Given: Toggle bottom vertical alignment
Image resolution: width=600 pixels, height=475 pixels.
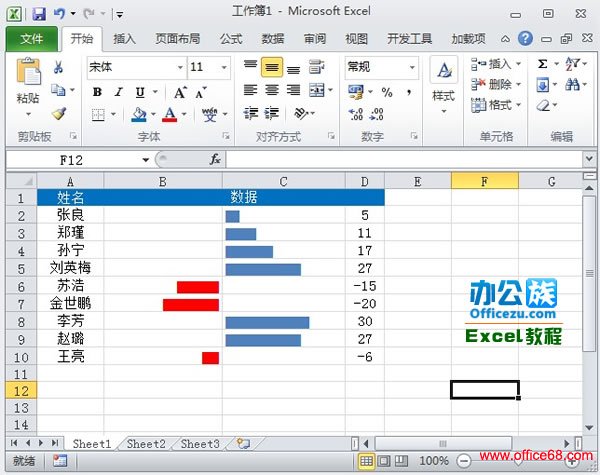Looking at the screenshot, I should [x=293, y=68].
